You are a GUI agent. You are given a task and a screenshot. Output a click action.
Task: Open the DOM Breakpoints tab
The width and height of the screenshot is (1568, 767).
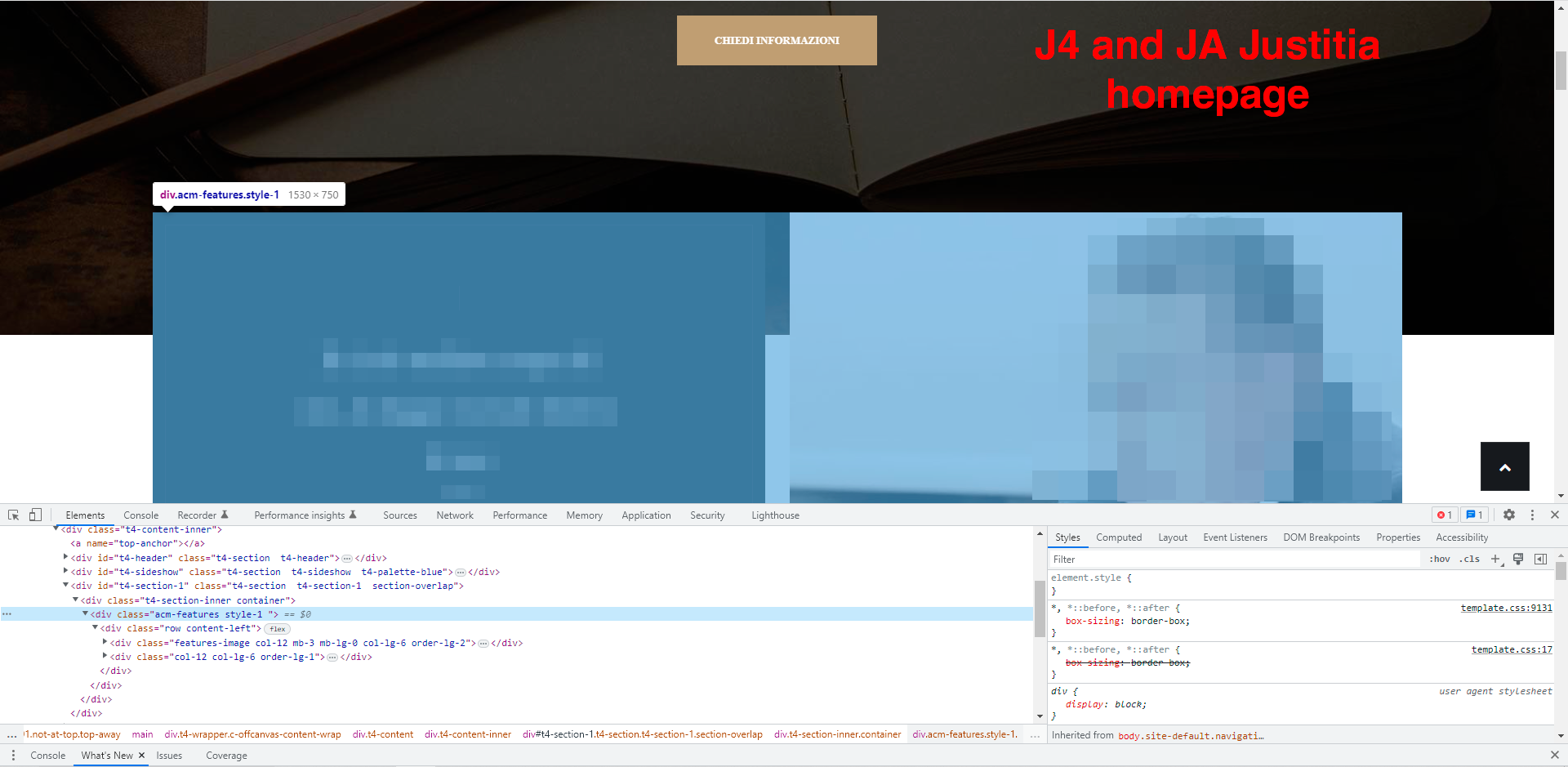click(x=1321, y=537)
